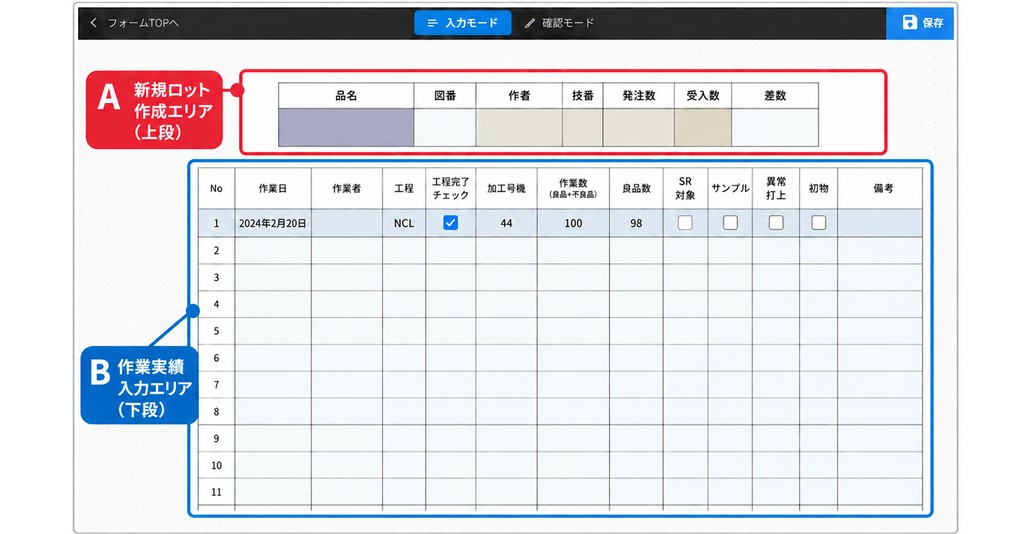Click the 差数 header in lot area
The image size is (1036, 534).
775,96
